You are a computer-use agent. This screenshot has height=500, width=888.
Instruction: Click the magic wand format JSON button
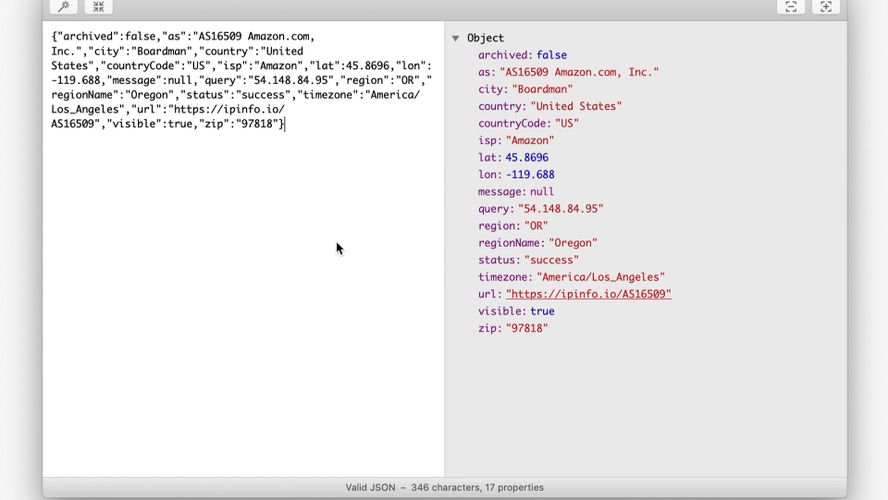tap(63, 6)
